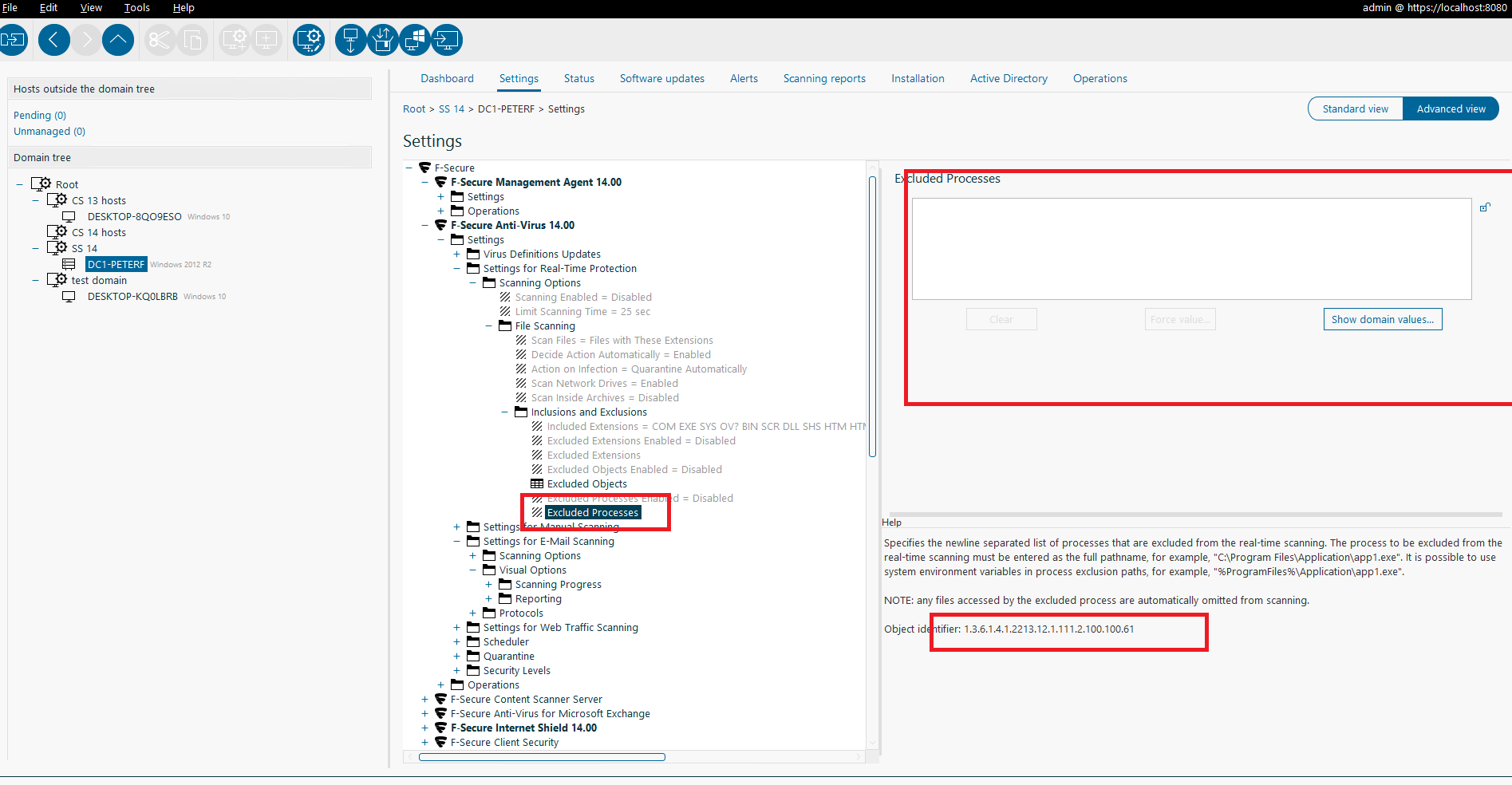Collapse the CS 13 hosts node
The image size is (1512, 785).
click(x=35, y=200)
